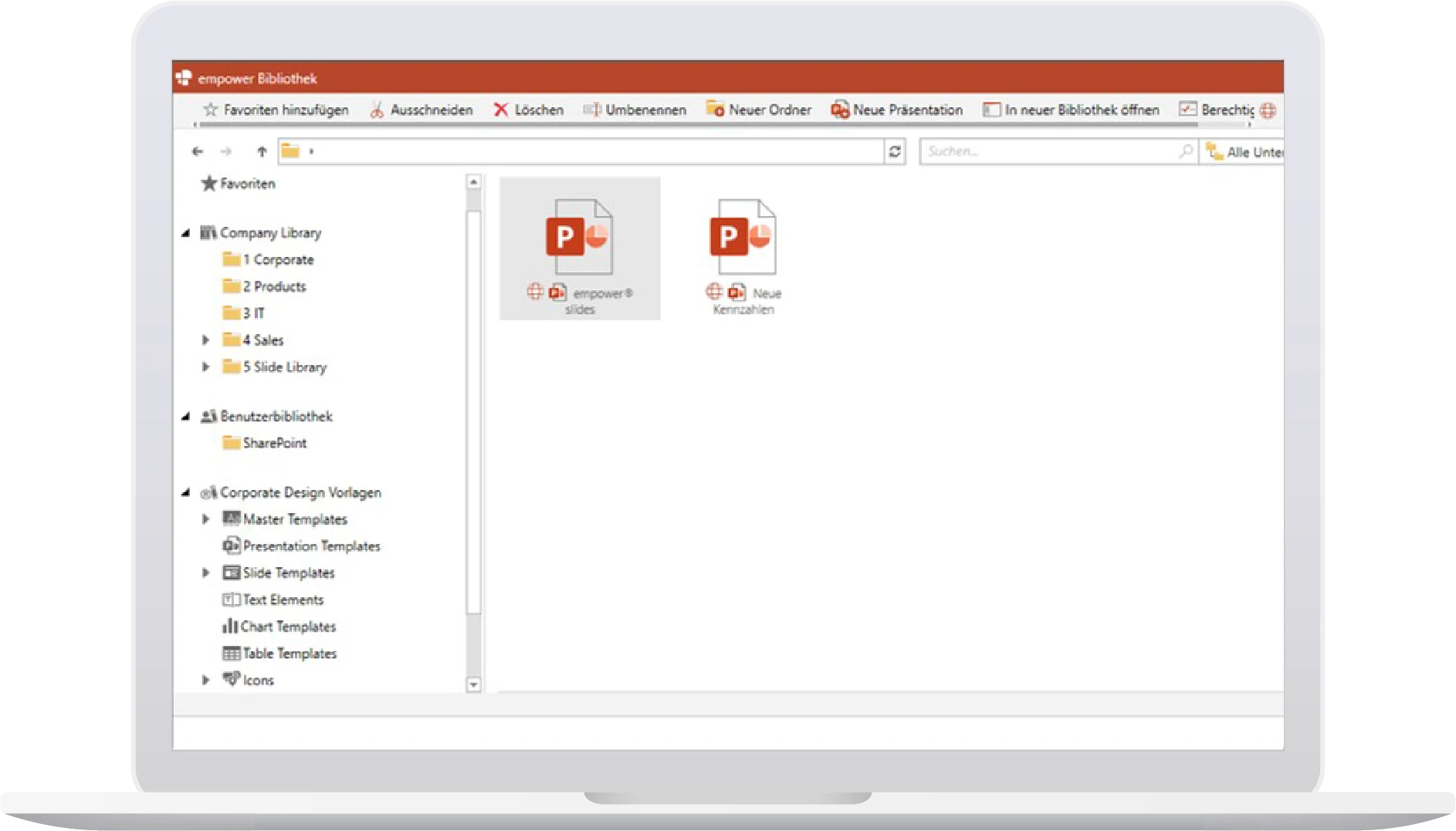
Task: Click the tree vertical scrollbar thumb
Action: coord(474,412)
